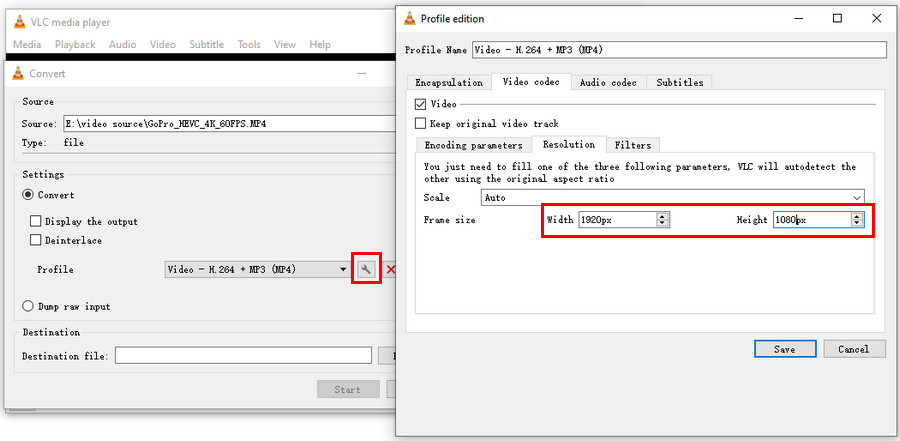Maximize the Profile edition window

click(837, 18)
